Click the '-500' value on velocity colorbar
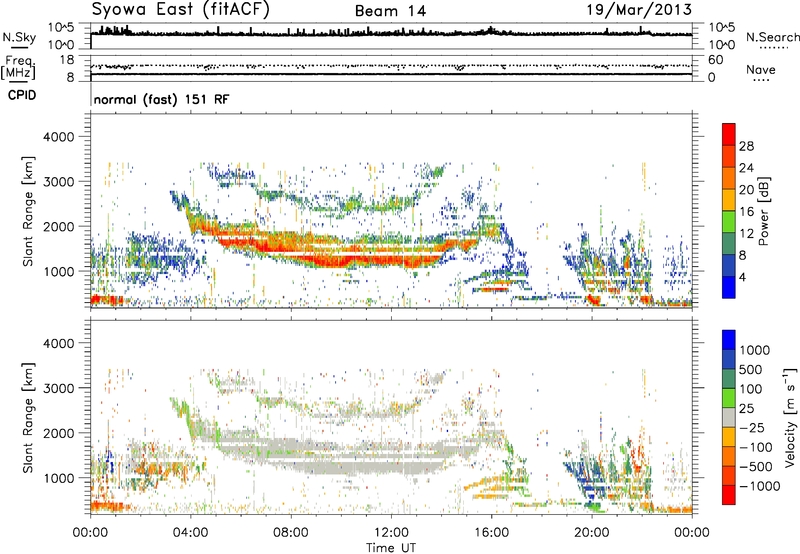Screen dimensions: 800x554 (755, 466)
